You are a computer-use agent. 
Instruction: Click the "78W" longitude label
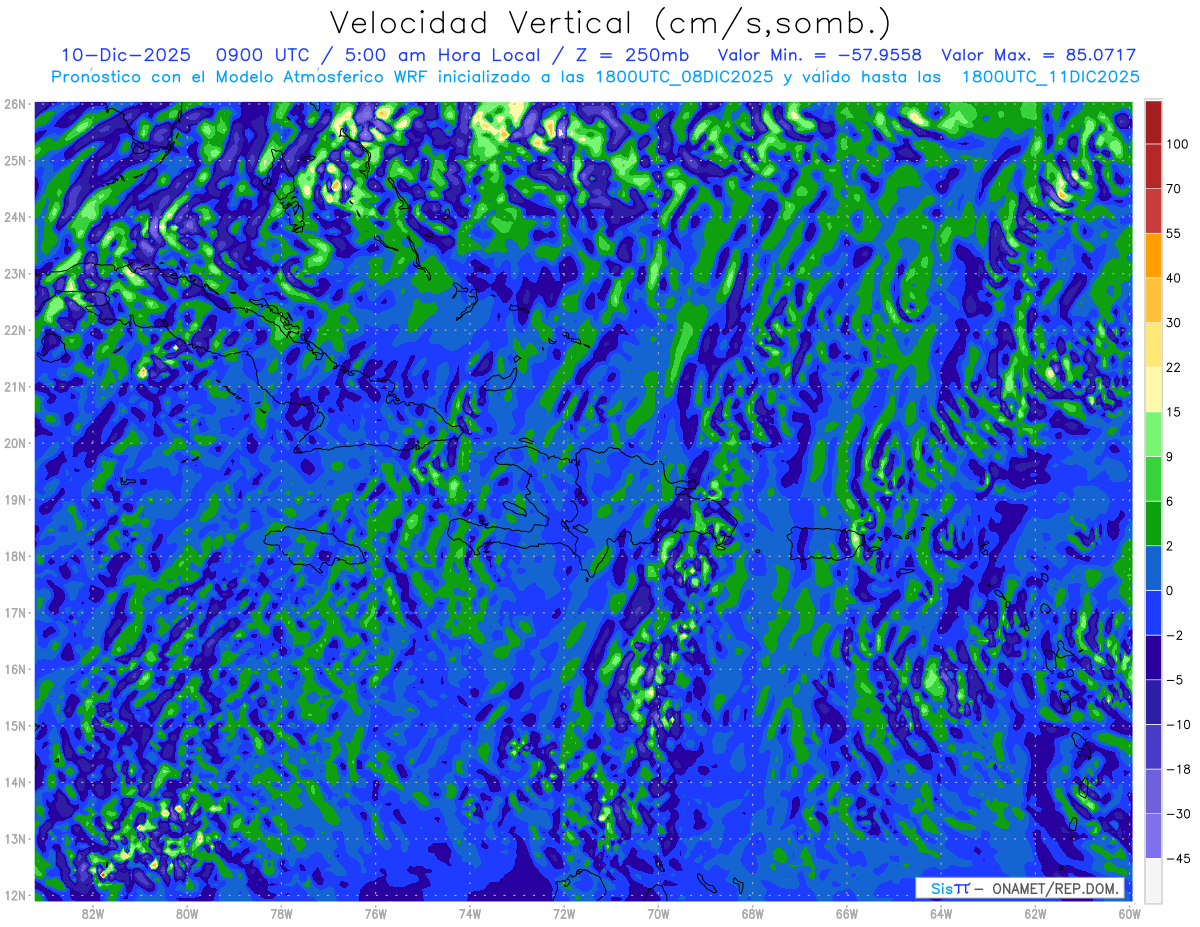pos(281,913)
